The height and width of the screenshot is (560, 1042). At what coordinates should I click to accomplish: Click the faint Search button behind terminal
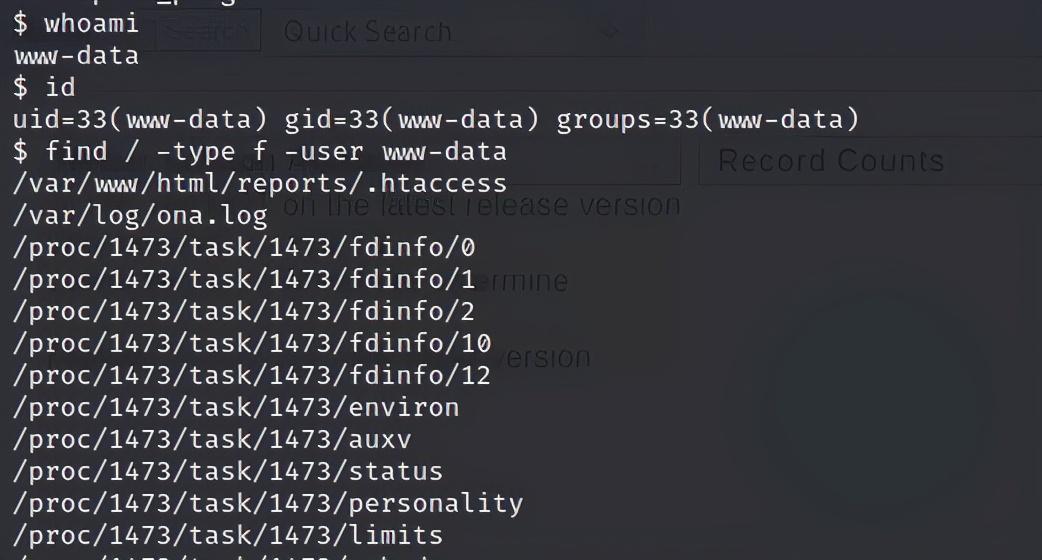coord(207,31)
